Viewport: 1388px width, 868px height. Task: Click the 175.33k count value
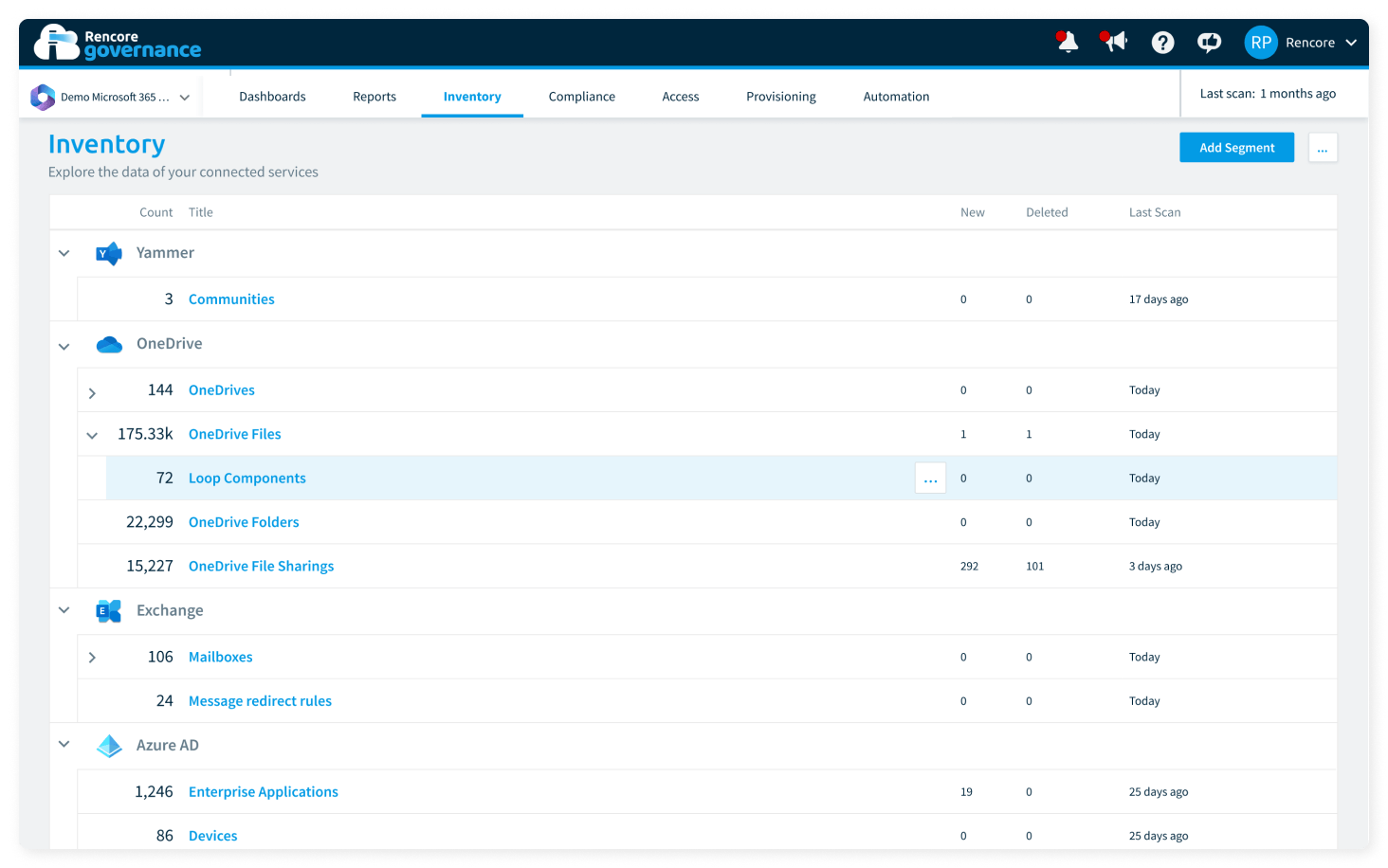[145, 434]
